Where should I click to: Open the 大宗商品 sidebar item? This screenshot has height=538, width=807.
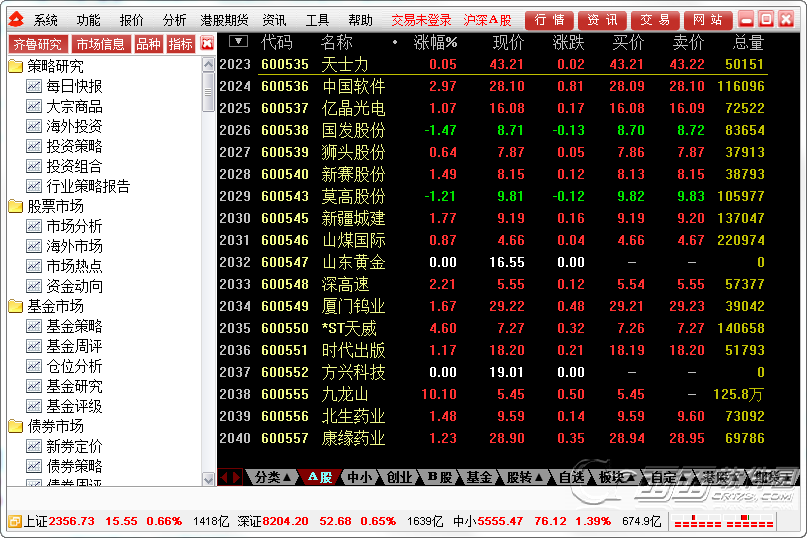[74, 106]
